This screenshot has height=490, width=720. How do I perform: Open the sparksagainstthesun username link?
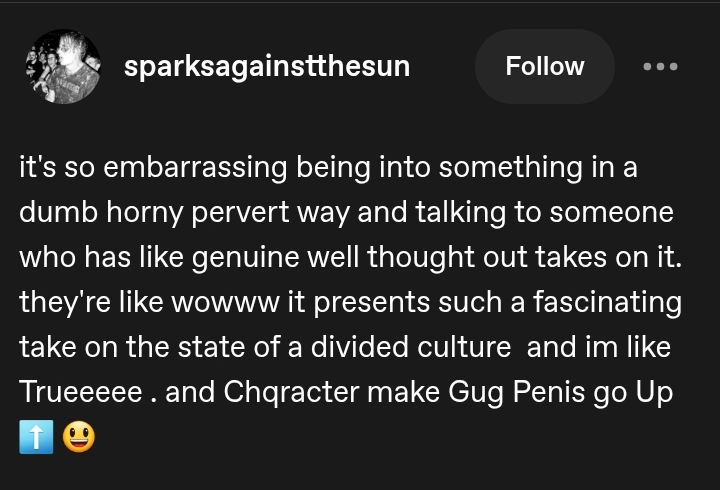[266, 67]
